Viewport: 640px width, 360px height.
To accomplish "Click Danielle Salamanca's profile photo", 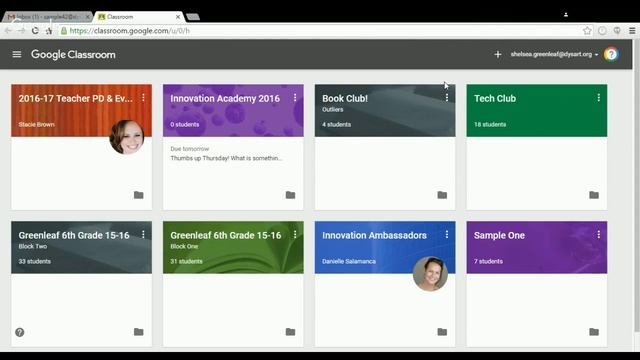I will [x=430, y=273].
